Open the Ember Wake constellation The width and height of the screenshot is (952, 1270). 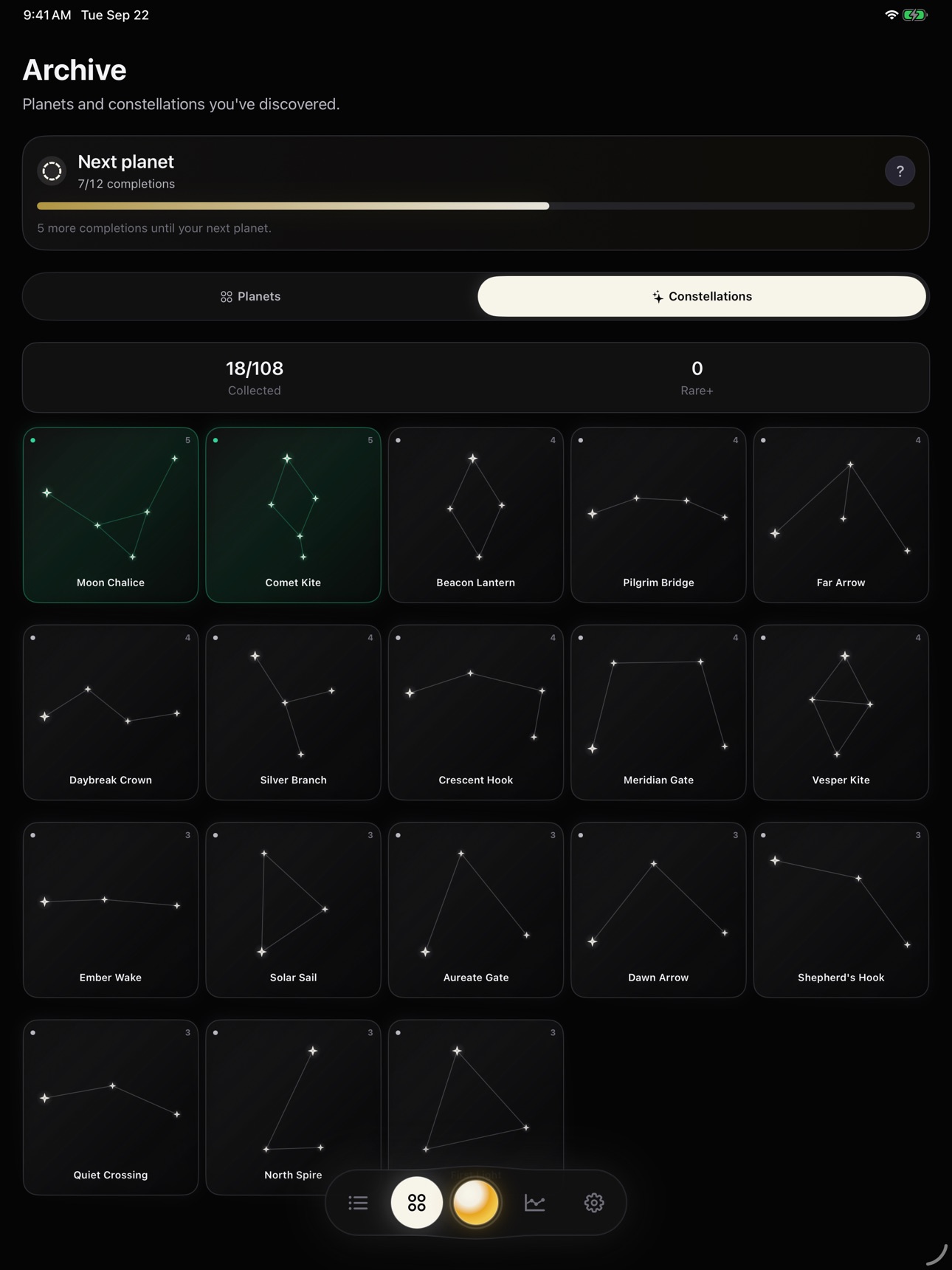pos(111,910)
